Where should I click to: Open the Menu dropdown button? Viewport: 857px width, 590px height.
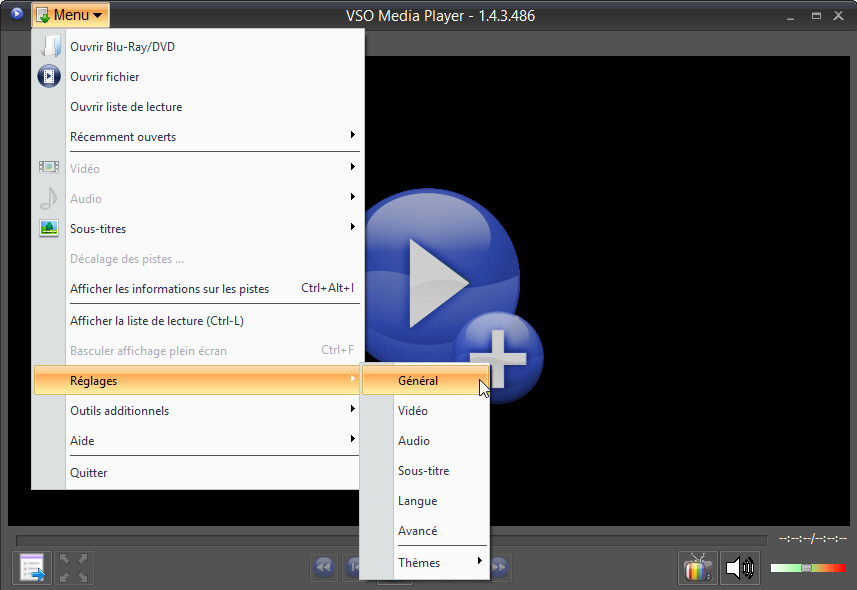[71, 15]
